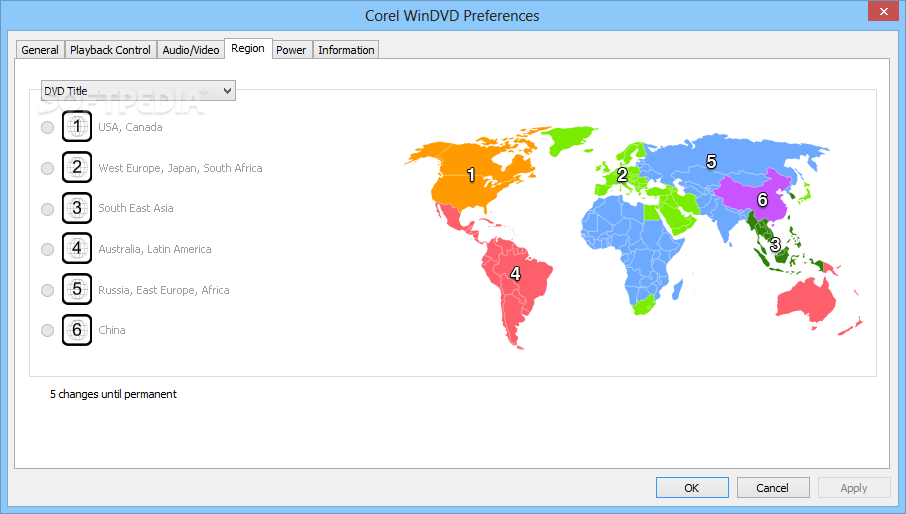Click the region 6 globe icon
This screenshot has width=906, height=514.
click(77, 330)
